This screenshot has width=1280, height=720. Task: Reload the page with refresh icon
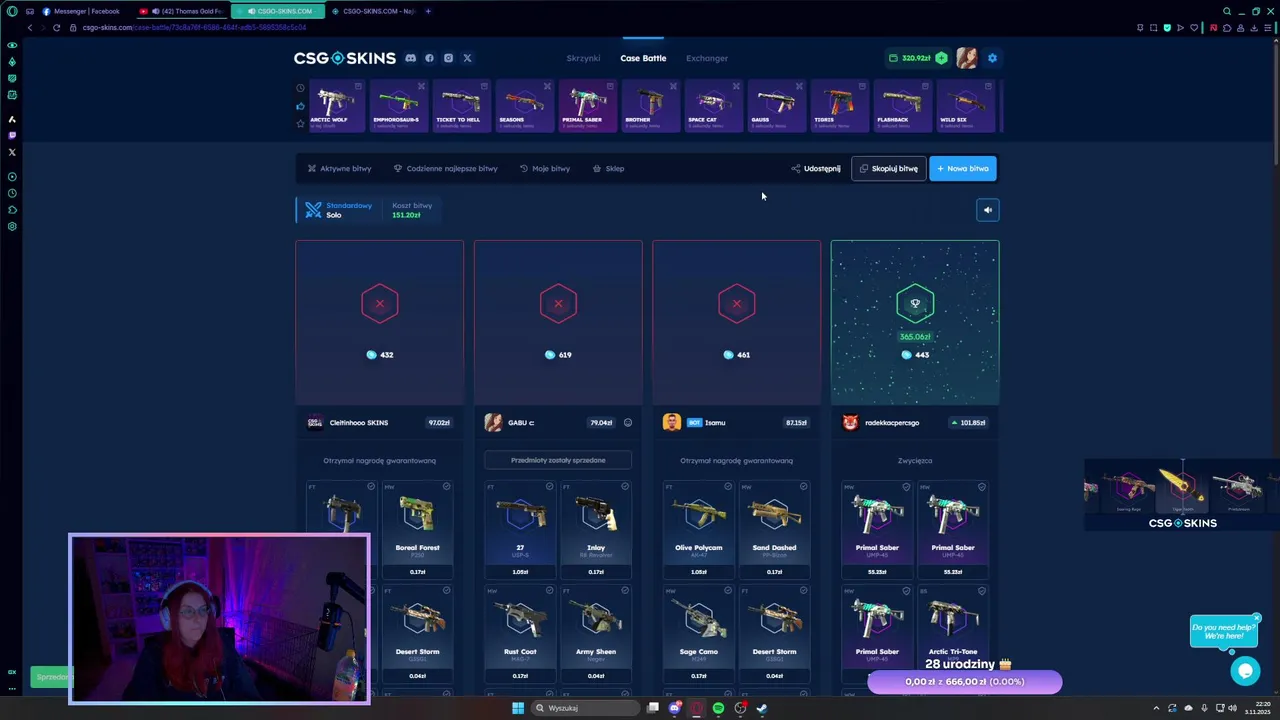point(56,27)
